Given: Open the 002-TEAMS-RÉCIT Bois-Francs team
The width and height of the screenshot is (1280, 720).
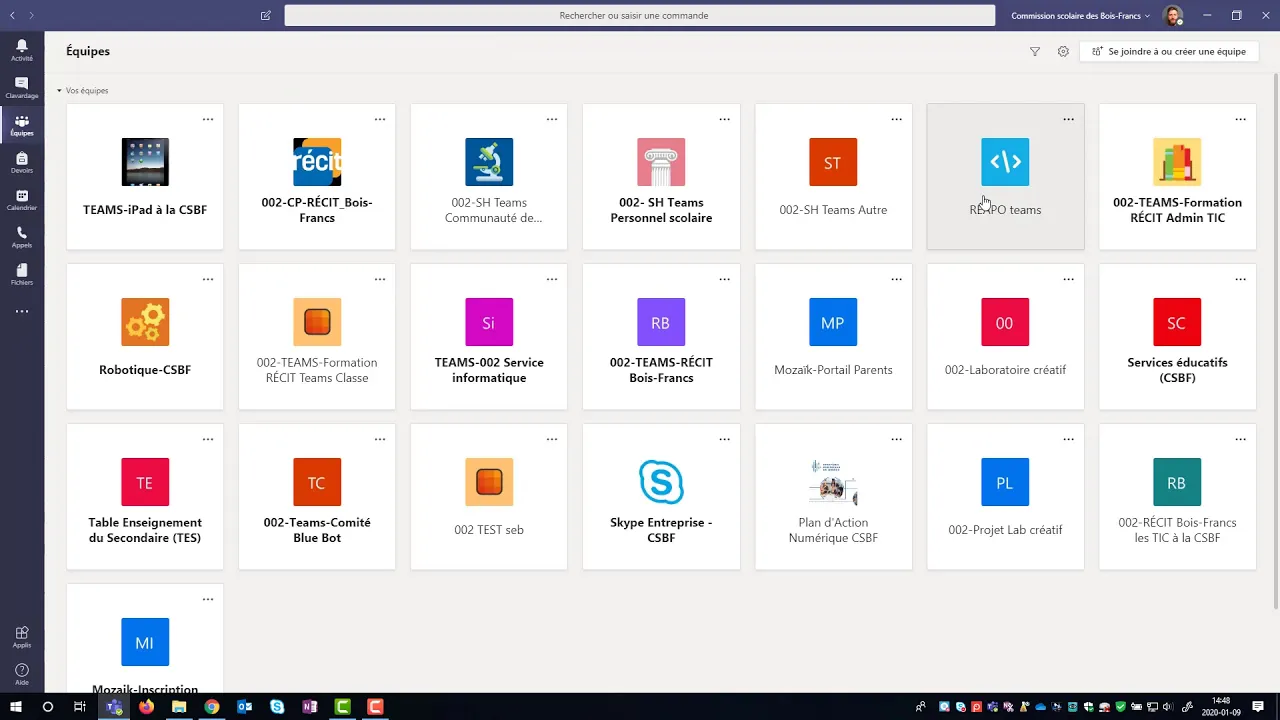Looking at the screenshot, I should tap(661, 337).
